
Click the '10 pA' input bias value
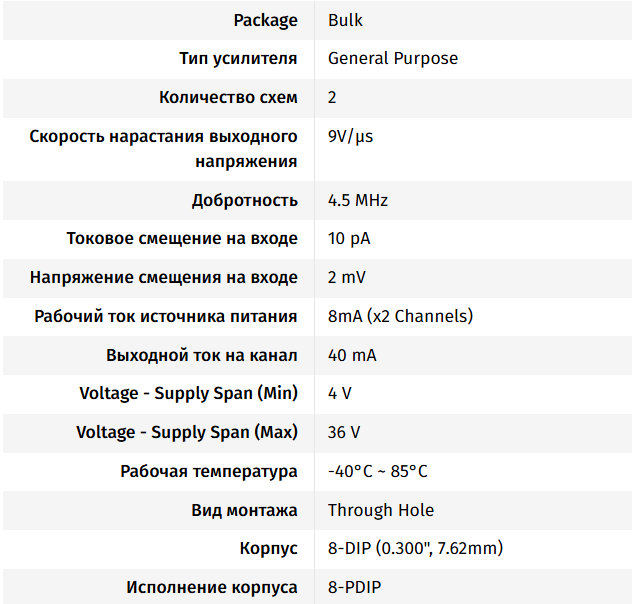[x=349, y=238]
